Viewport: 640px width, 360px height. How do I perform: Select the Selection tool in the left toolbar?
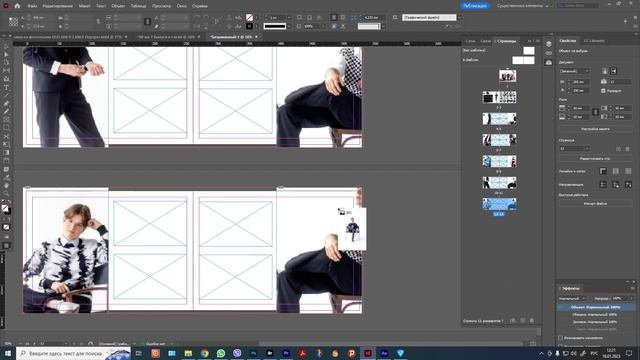tap(6, 47)
